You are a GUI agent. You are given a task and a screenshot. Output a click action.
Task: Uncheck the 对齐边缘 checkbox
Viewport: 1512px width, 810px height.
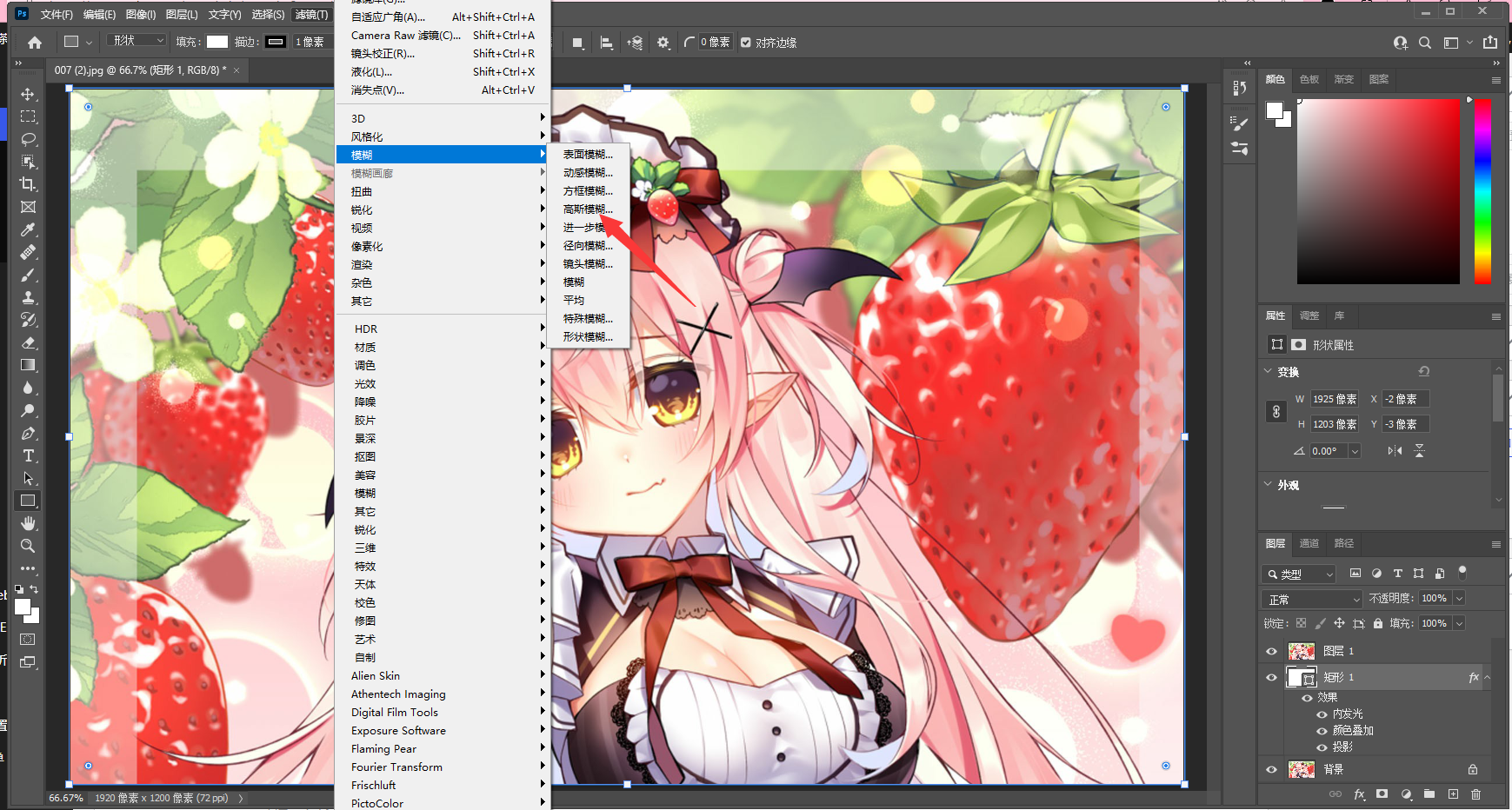pos(746,42)
